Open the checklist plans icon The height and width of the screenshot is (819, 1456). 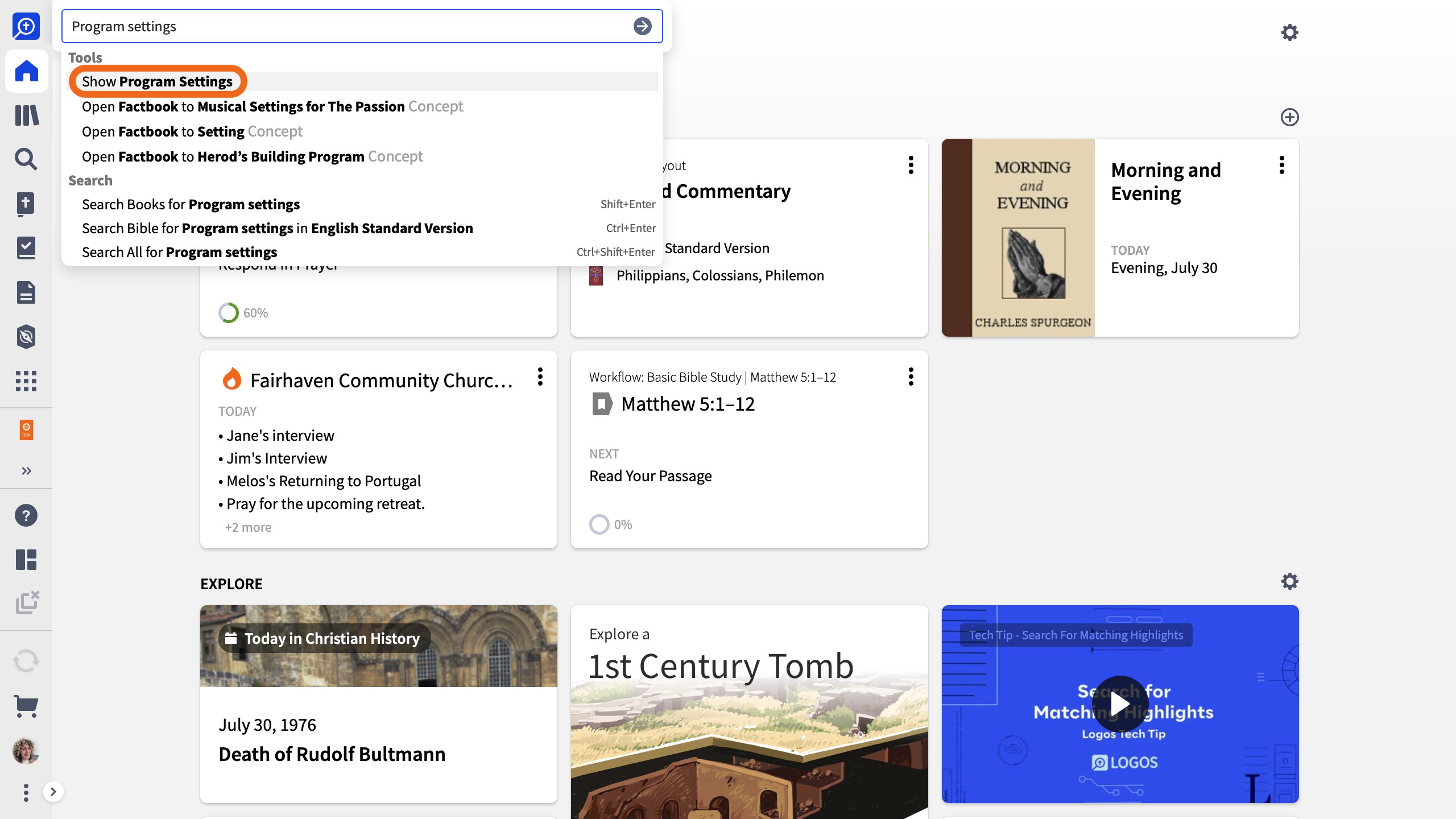click(26, 248)
